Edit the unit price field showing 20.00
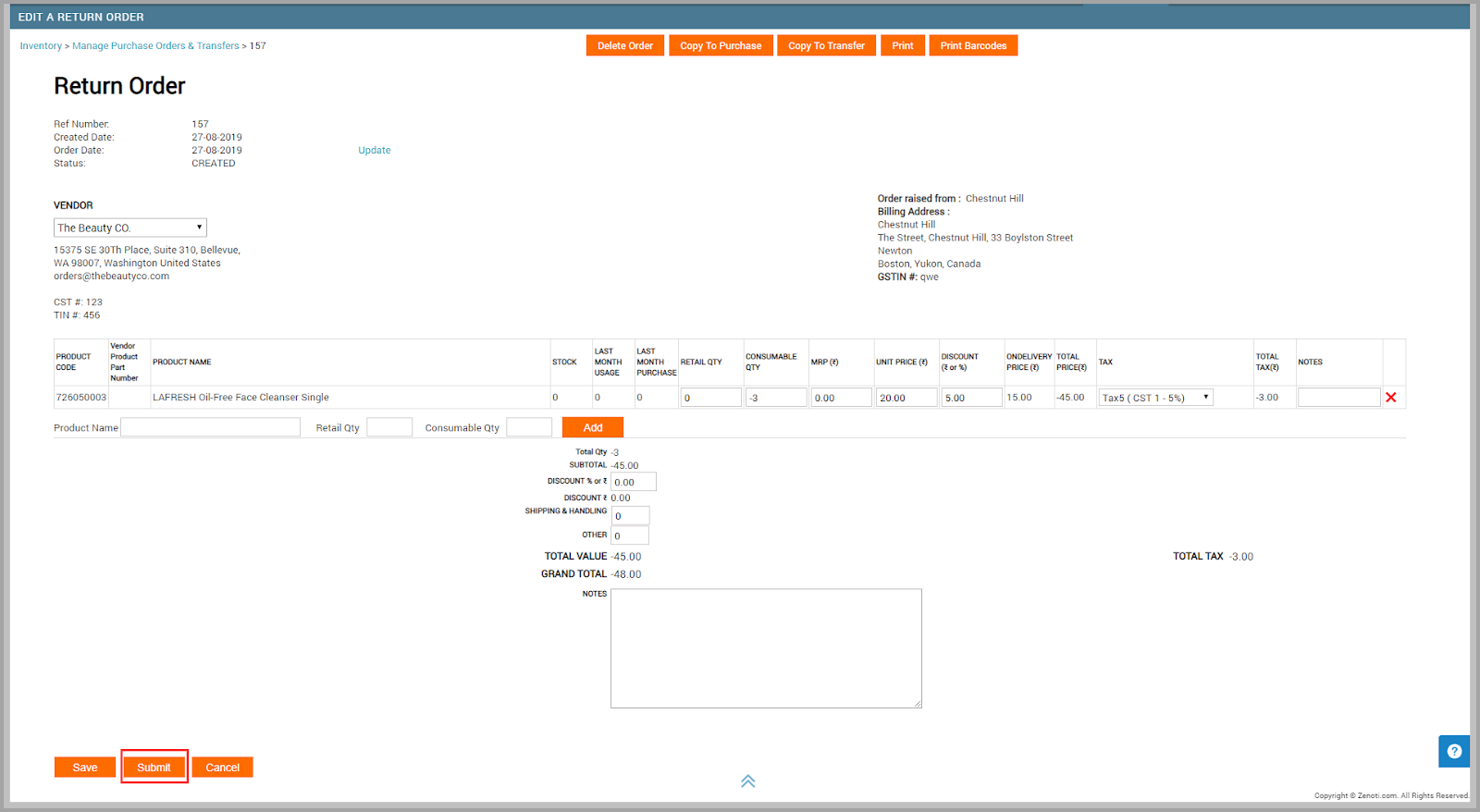Viewport: 1480px width, 812px height. 906,398
